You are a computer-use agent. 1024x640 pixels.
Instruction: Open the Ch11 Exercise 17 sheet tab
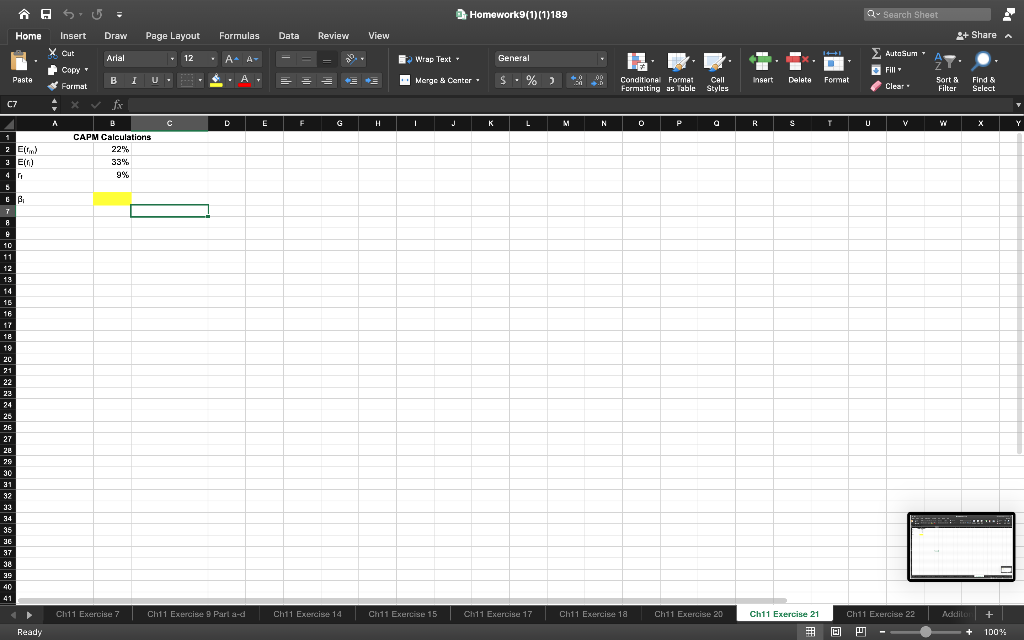(498, 614)
